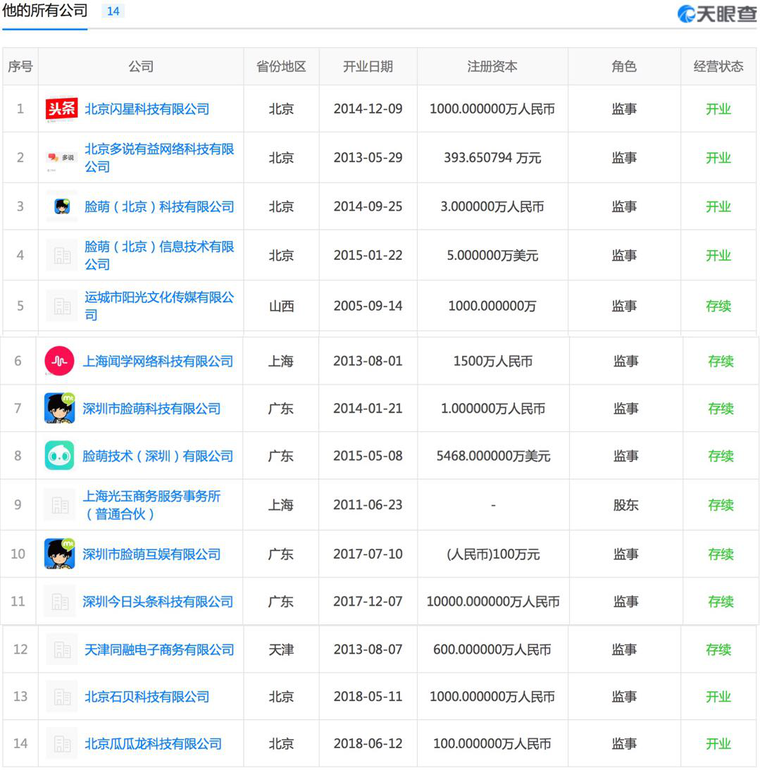Click the date 2018-06-12
This screenshot has width=760, height=770.
click(x=368, y=743)
